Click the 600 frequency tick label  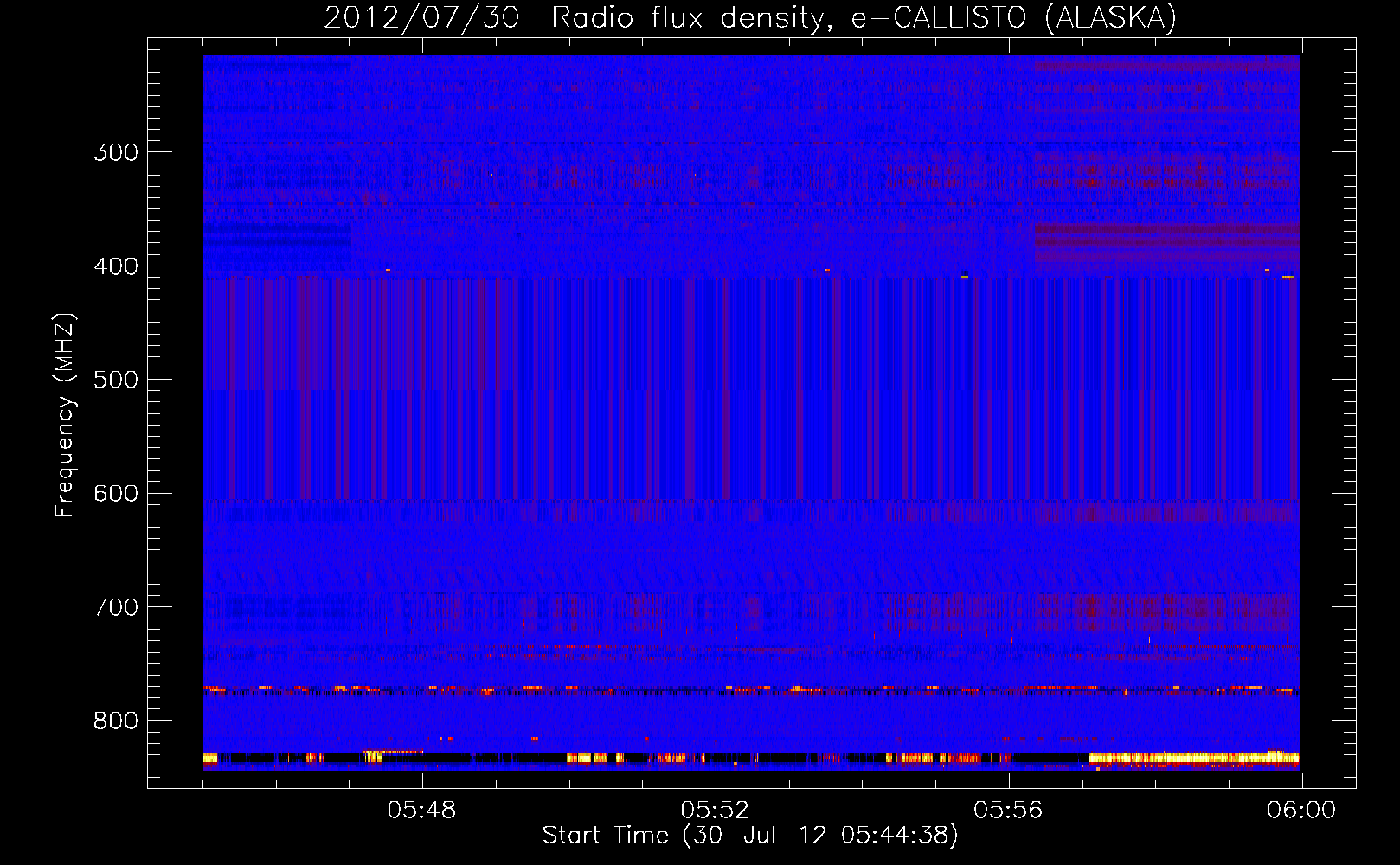click(116, 494)
